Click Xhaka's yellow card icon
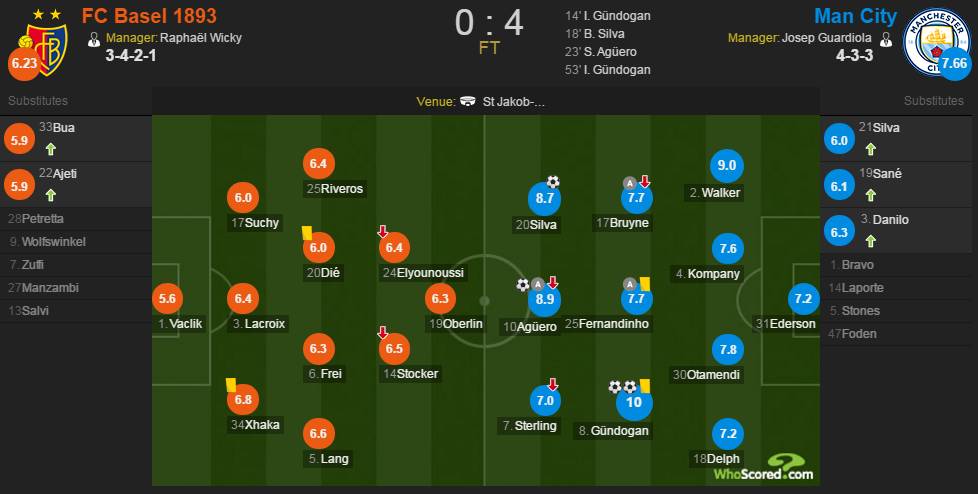Image resolution: width=978 pixels, height=494 pixels. pos(230,382)
